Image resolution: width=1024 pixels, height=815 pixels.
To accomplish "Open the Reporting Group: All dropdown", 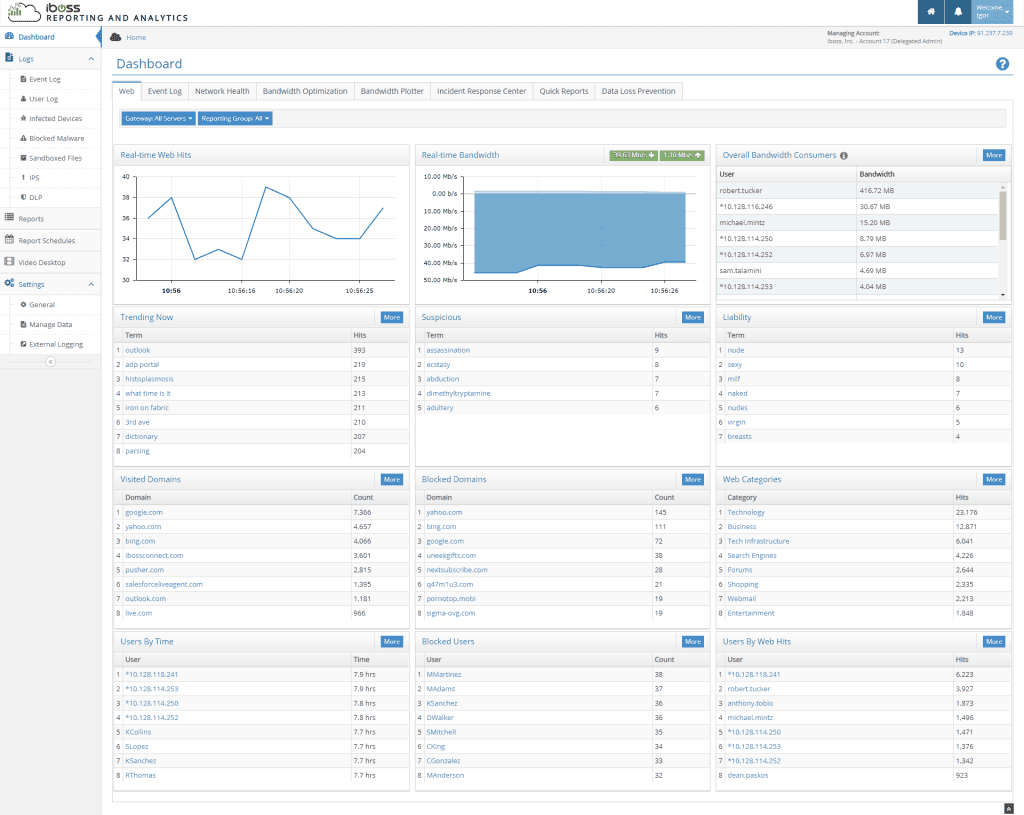I will (235, 118).
